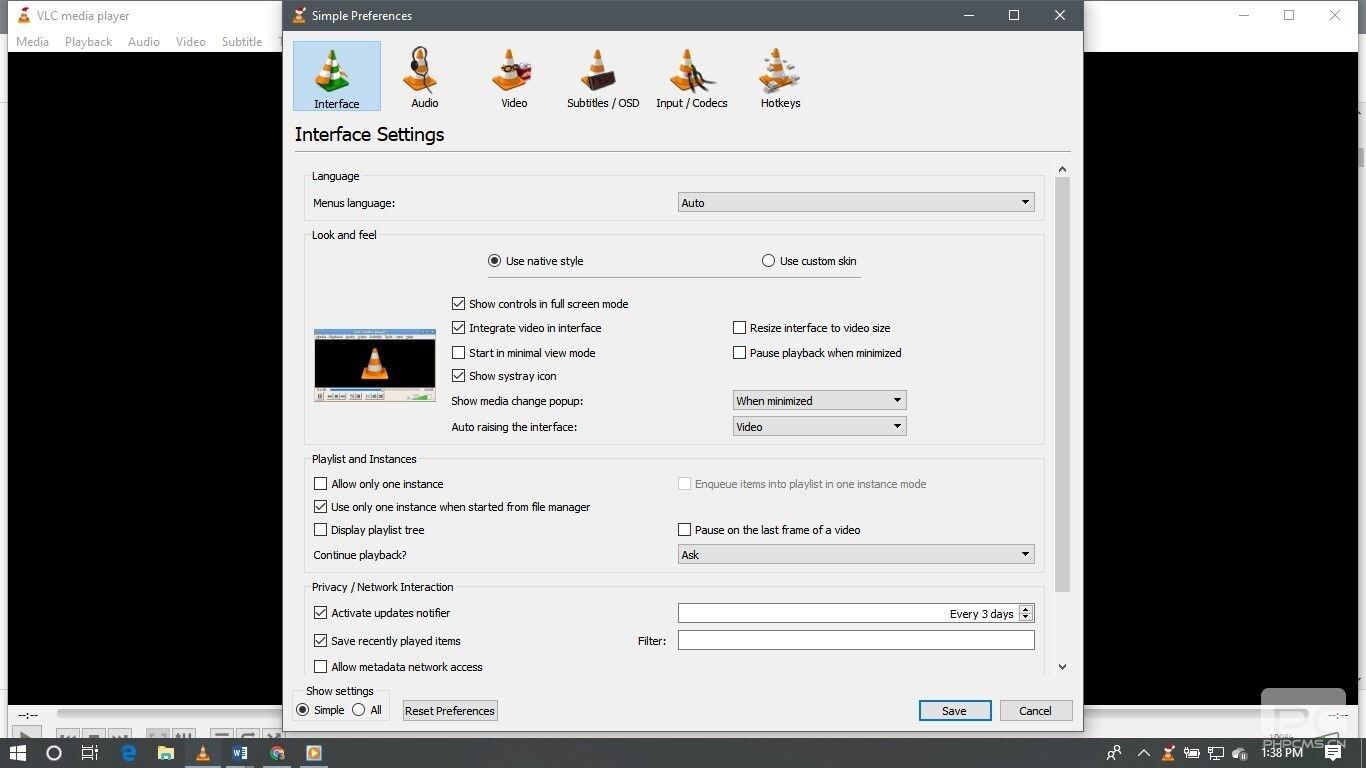Open Cortana search circle in taskbar

(54, 753)
